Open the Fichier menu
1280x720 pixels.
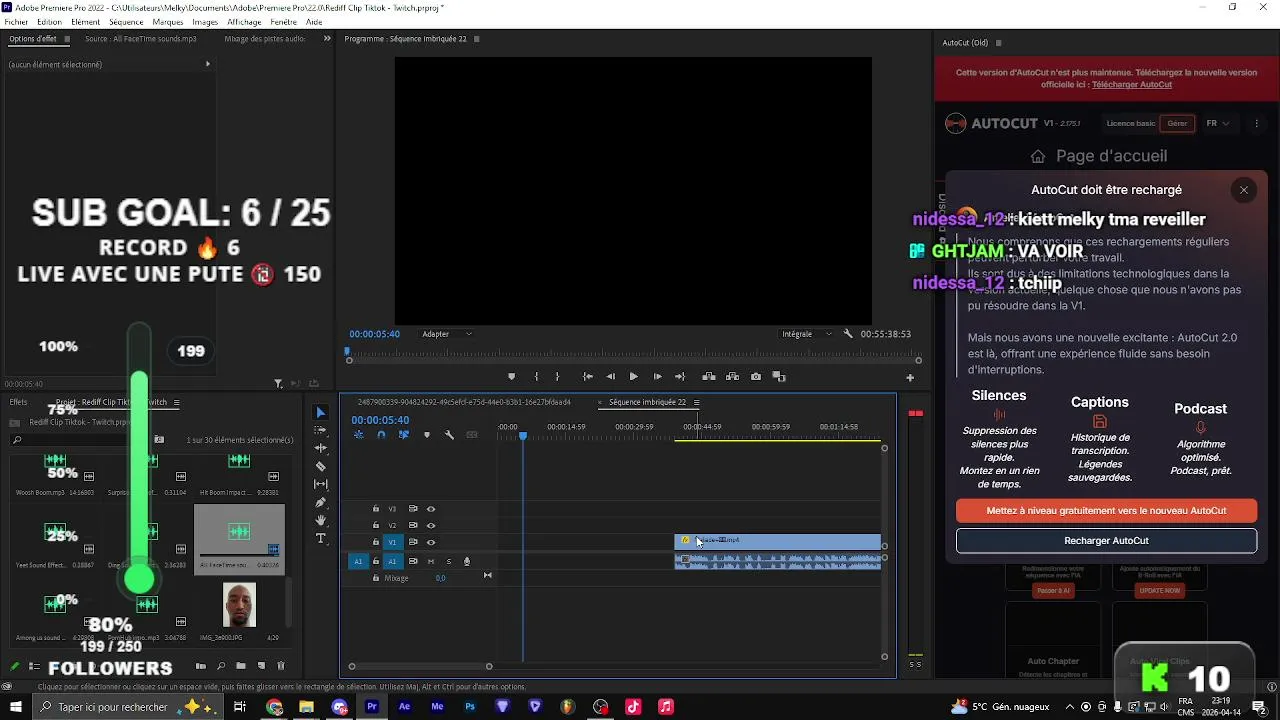point(16,22)
